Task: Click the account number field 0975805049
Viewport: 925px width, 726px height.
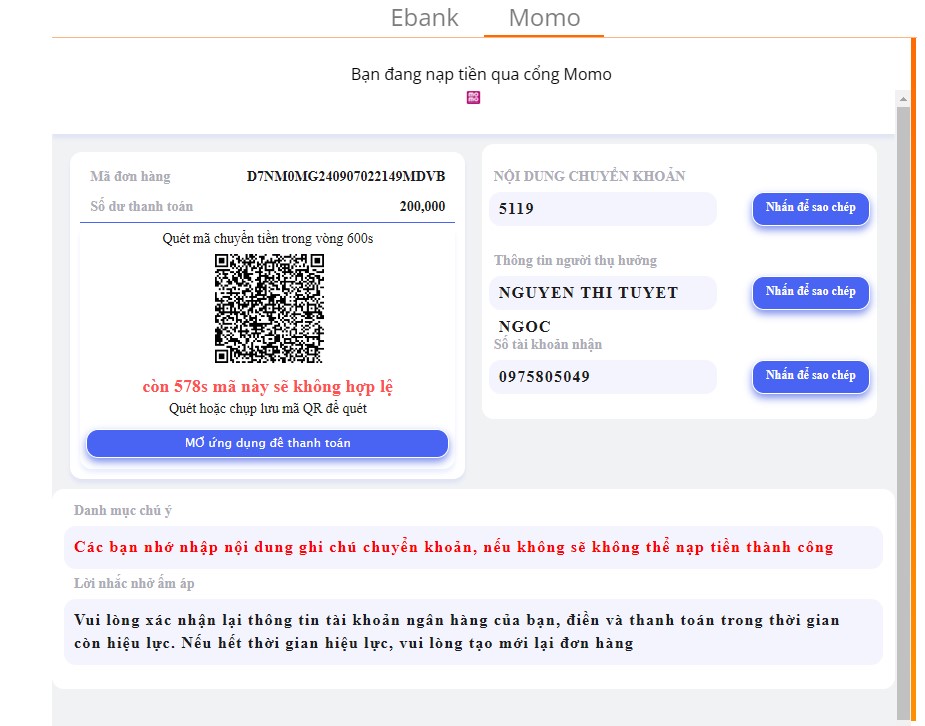Action: pos(602,377)
